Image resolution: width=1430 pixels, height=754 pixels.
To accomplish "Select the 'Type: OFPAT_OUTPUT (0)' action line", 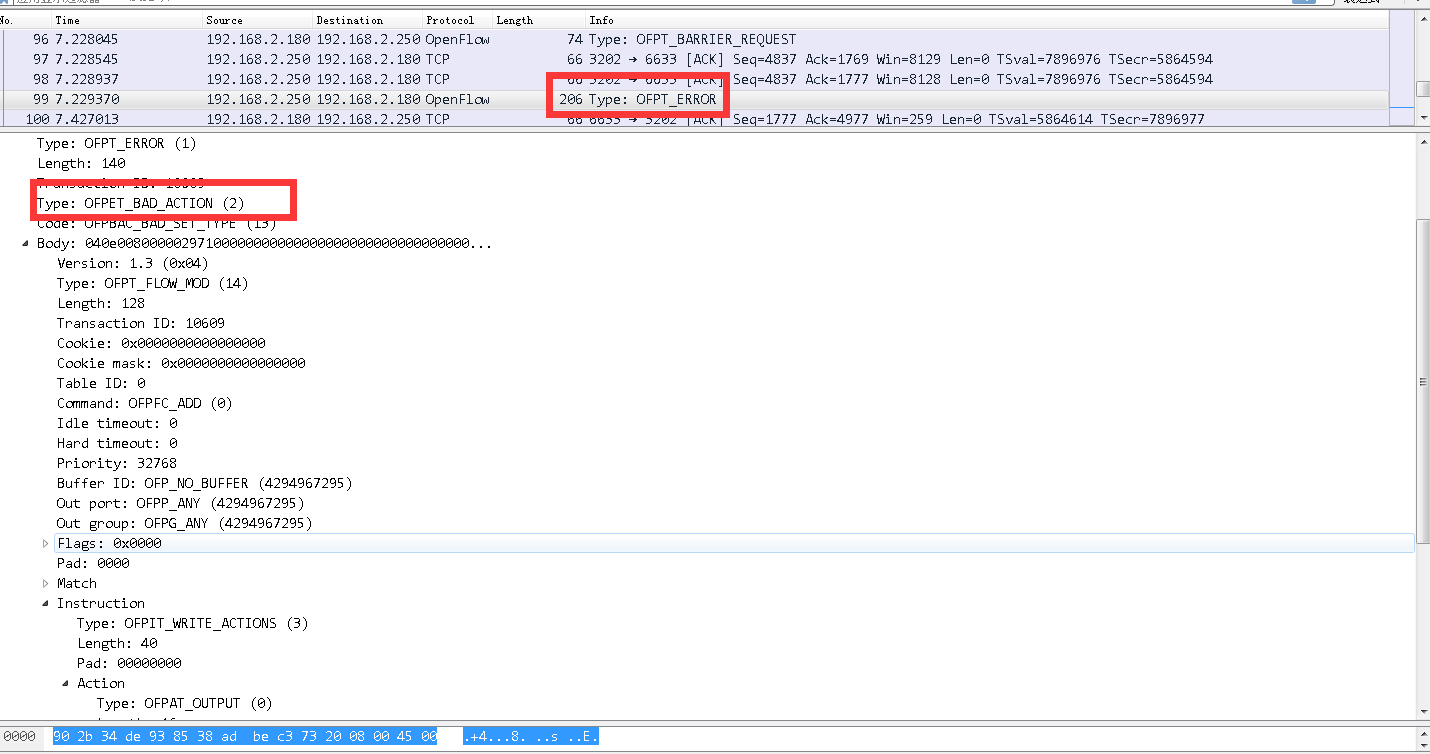I will click(x=184, y=703).
